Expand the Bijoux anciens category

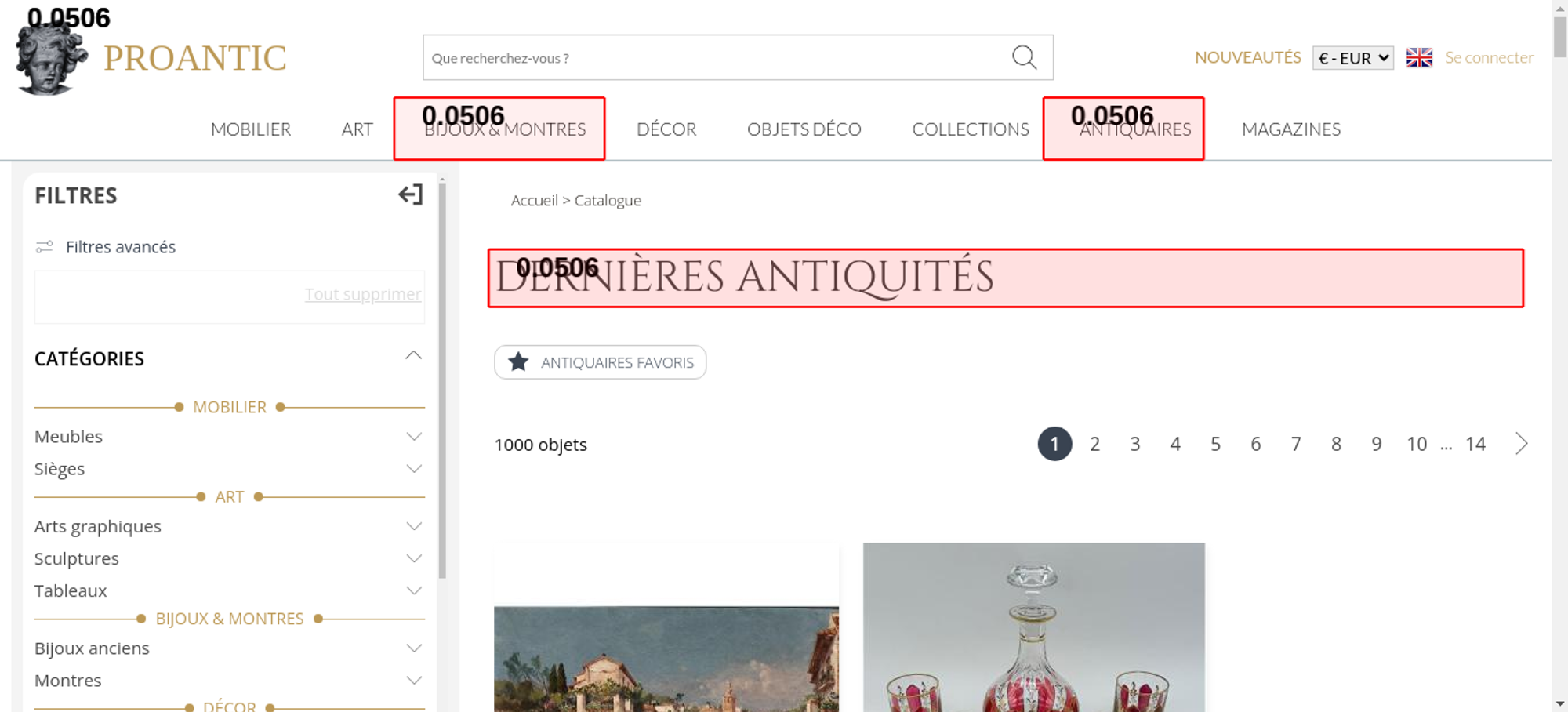pyautogui.click(x=413, y=648)
